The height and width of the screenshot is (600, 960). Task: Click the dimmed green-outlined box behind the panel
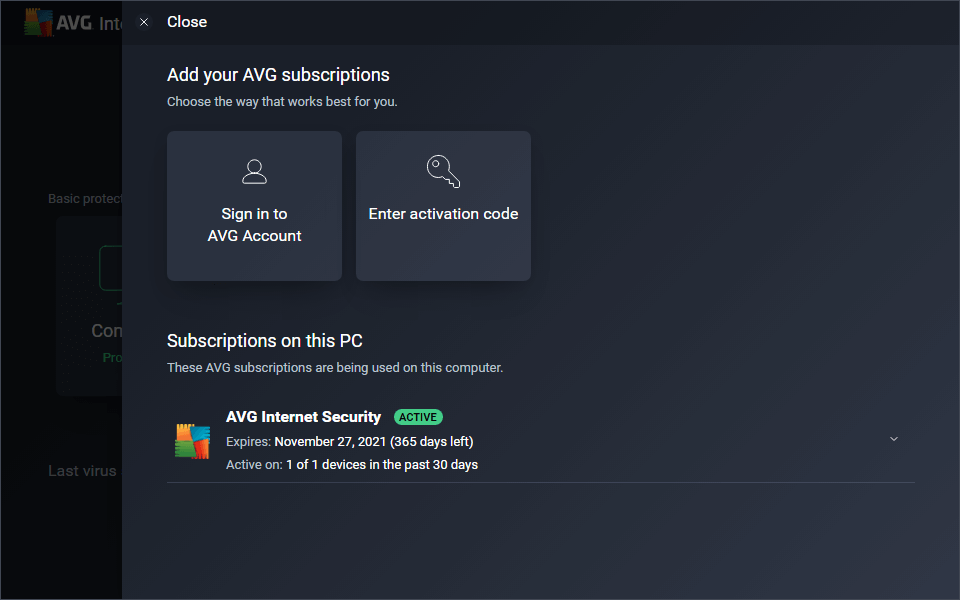(x=110, y=268)
